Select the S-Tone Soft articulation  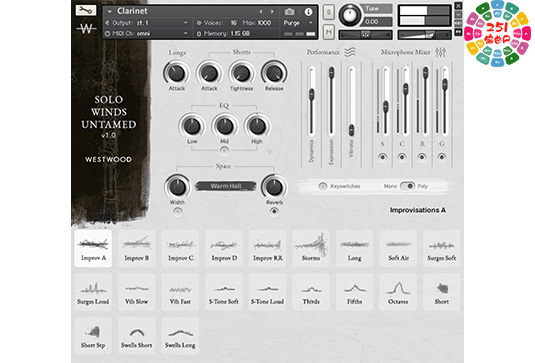click(x=224, y=292)
